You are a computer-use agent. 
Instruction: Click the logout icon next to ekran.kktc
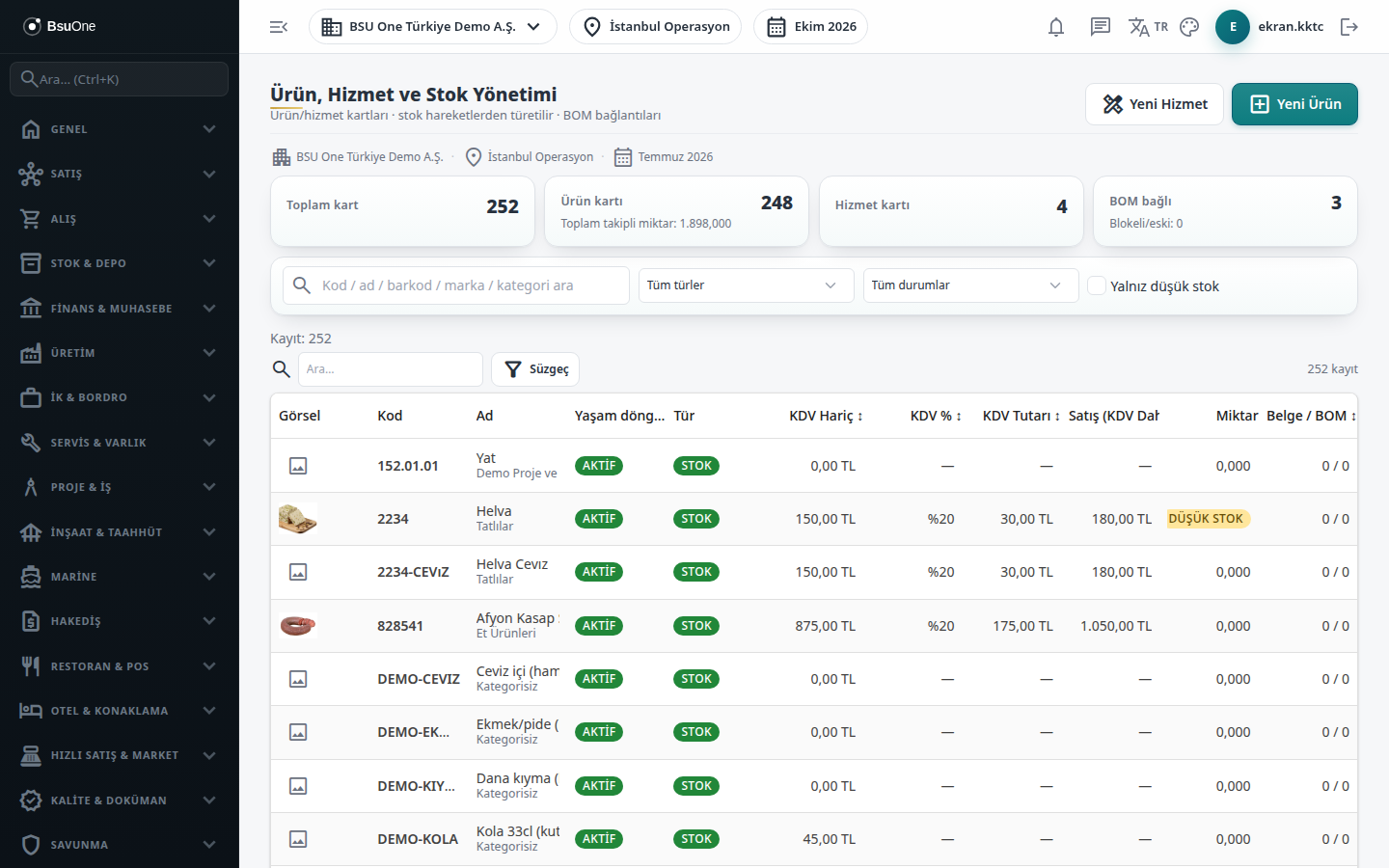pyautogui.click(x=1349, y=27)
